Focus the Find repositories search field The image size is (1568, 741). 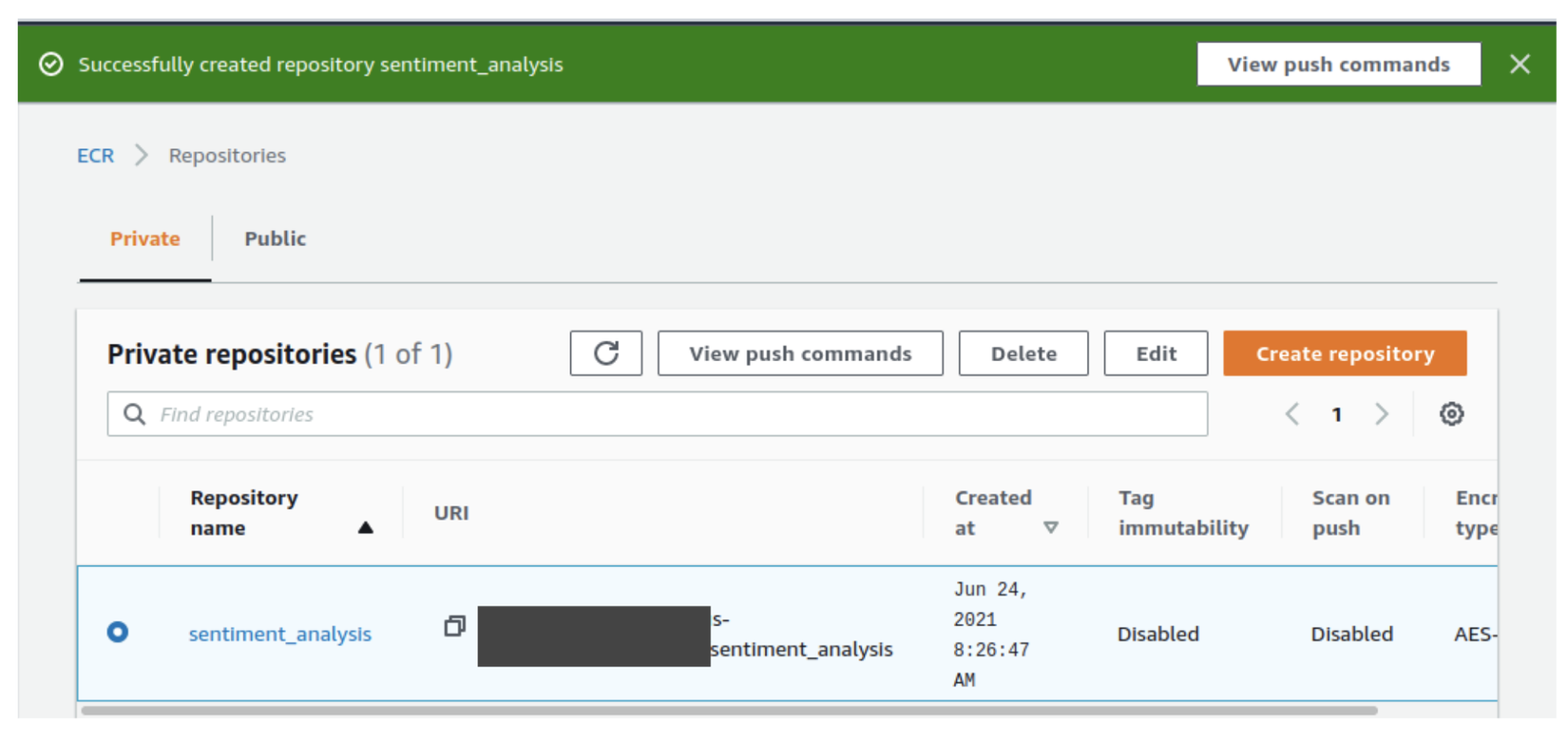665,414
